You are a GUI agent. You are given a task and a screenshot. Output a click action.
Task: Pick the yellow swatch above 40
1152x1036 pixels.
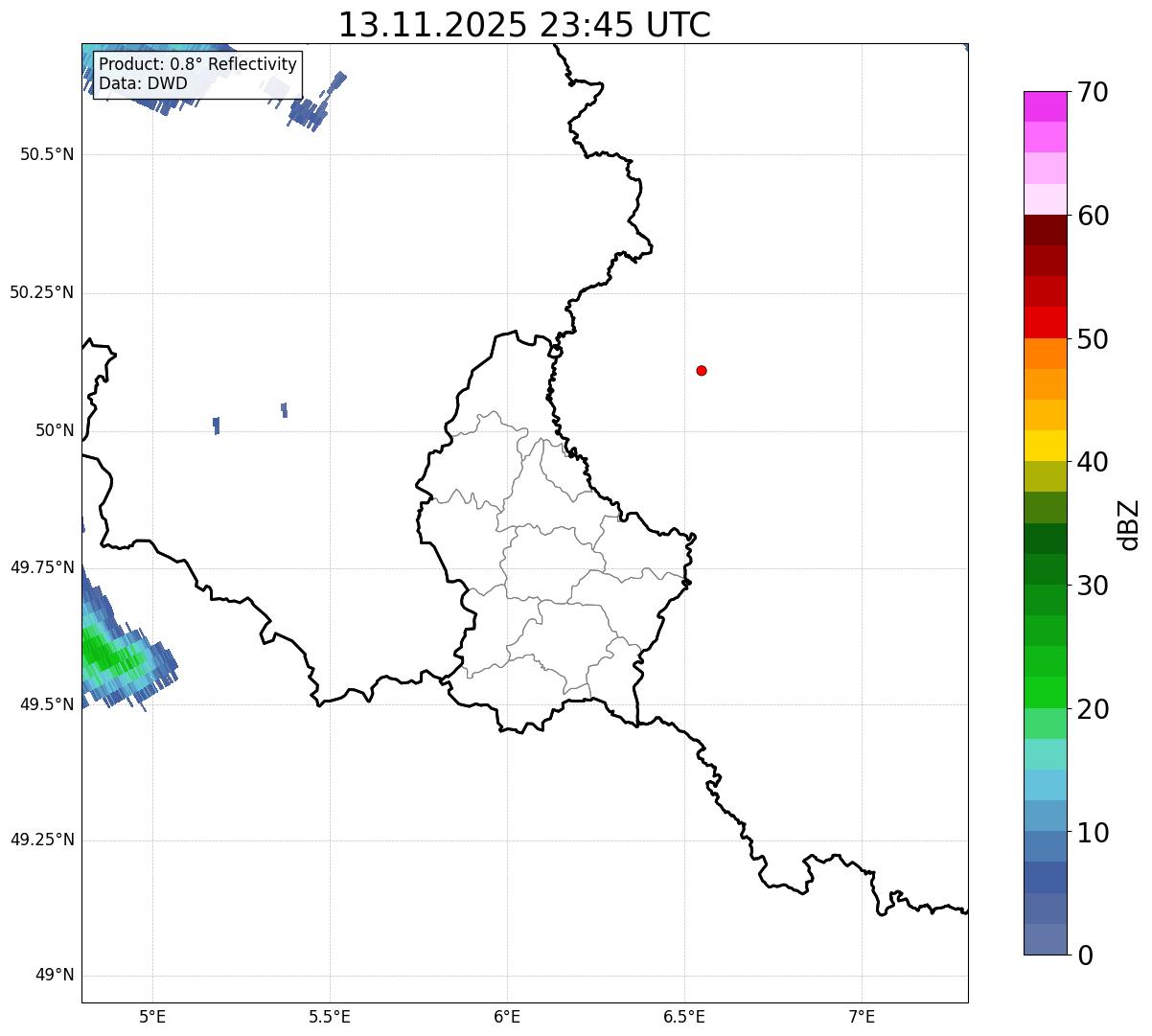pos(1045,446)
